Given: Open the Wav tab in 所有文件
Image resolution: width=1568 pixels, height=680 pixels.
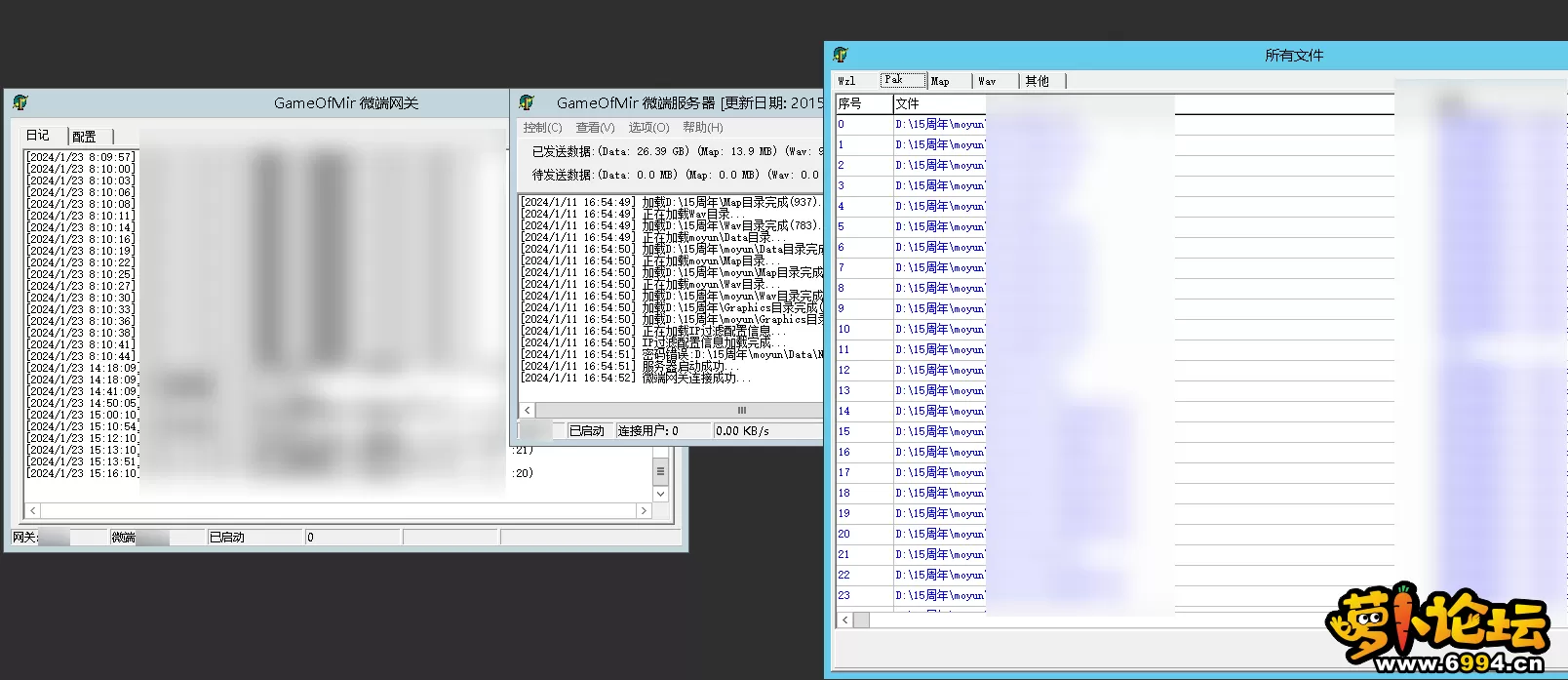Looking at the screenshot, I should (x=987, y=81).
